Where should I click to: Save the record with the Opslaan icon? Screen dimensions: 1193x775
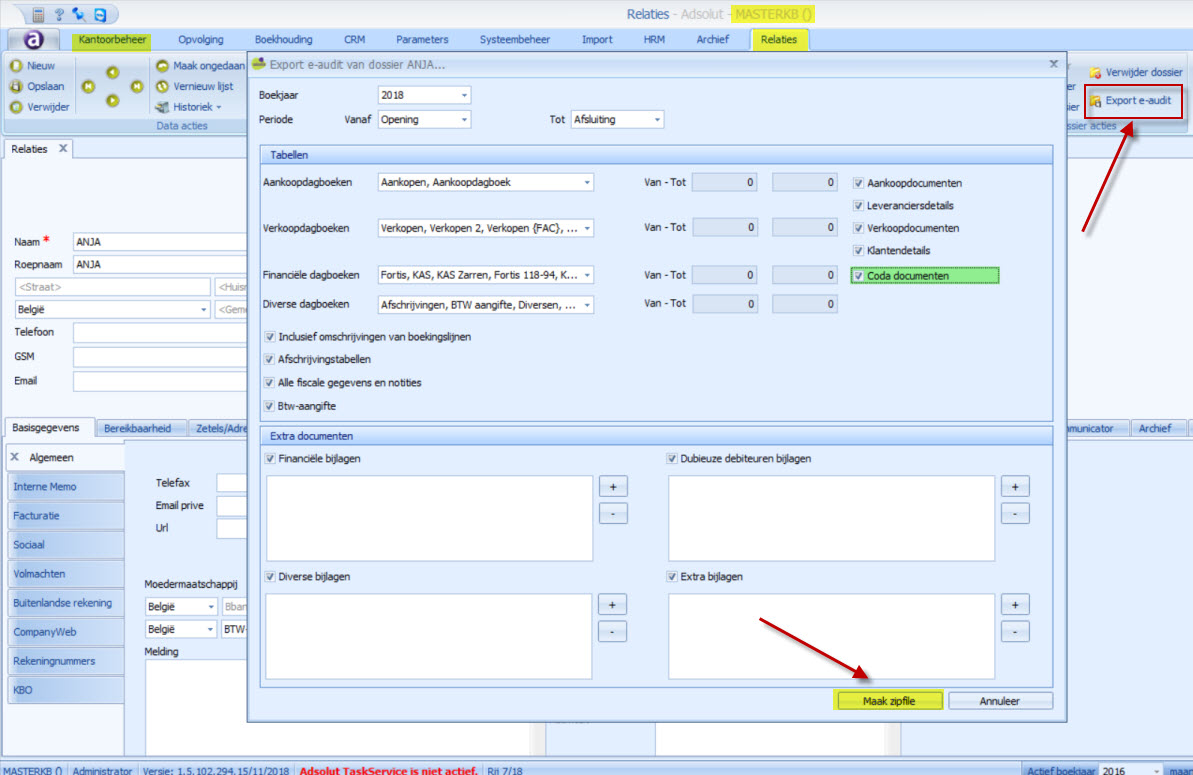(x=16, y=86)
